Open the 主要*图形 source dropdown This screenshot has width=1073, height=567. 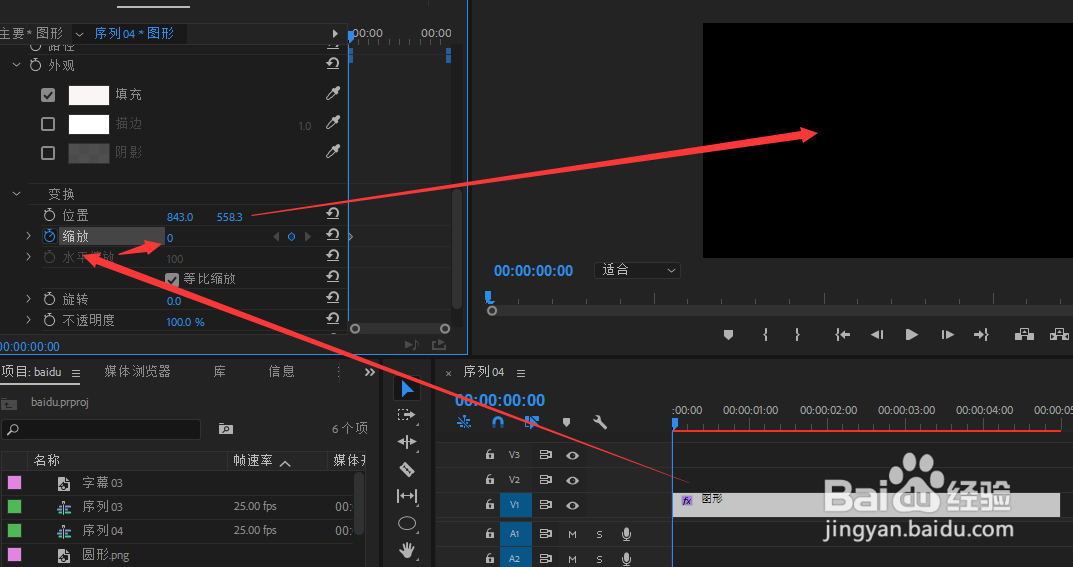(x=79, y=34)
